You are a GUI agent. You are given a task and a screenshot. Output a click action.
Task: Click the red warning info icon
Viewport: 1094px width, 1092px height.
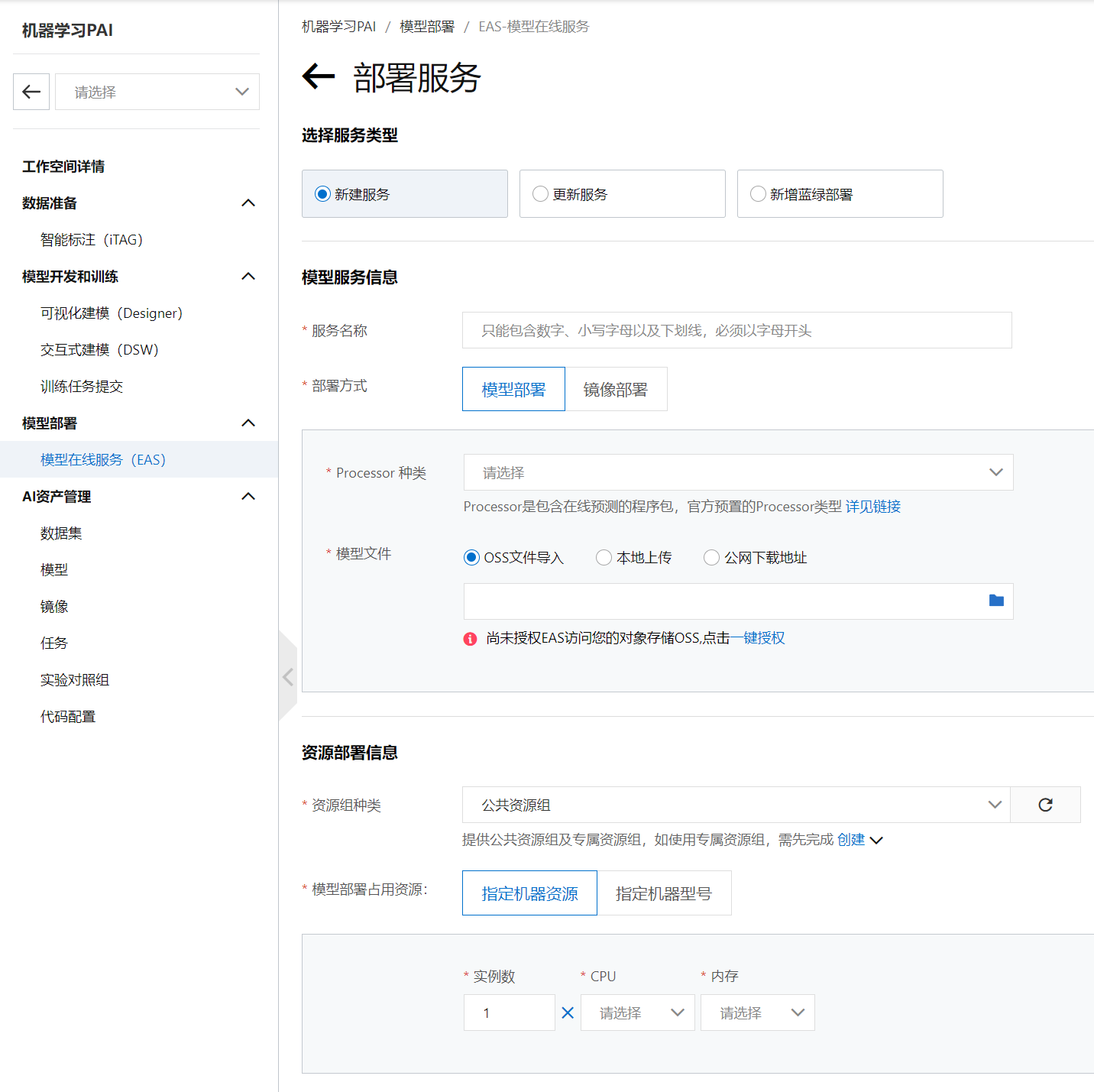tap(471, 639)
